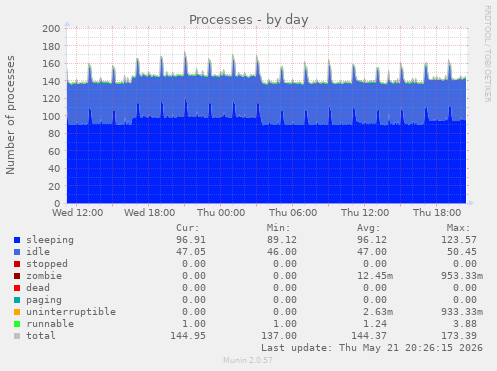Screen dimensions: 497x371
Task: Click uninterruptible average value 2.63m
Action: click(378, 312)
